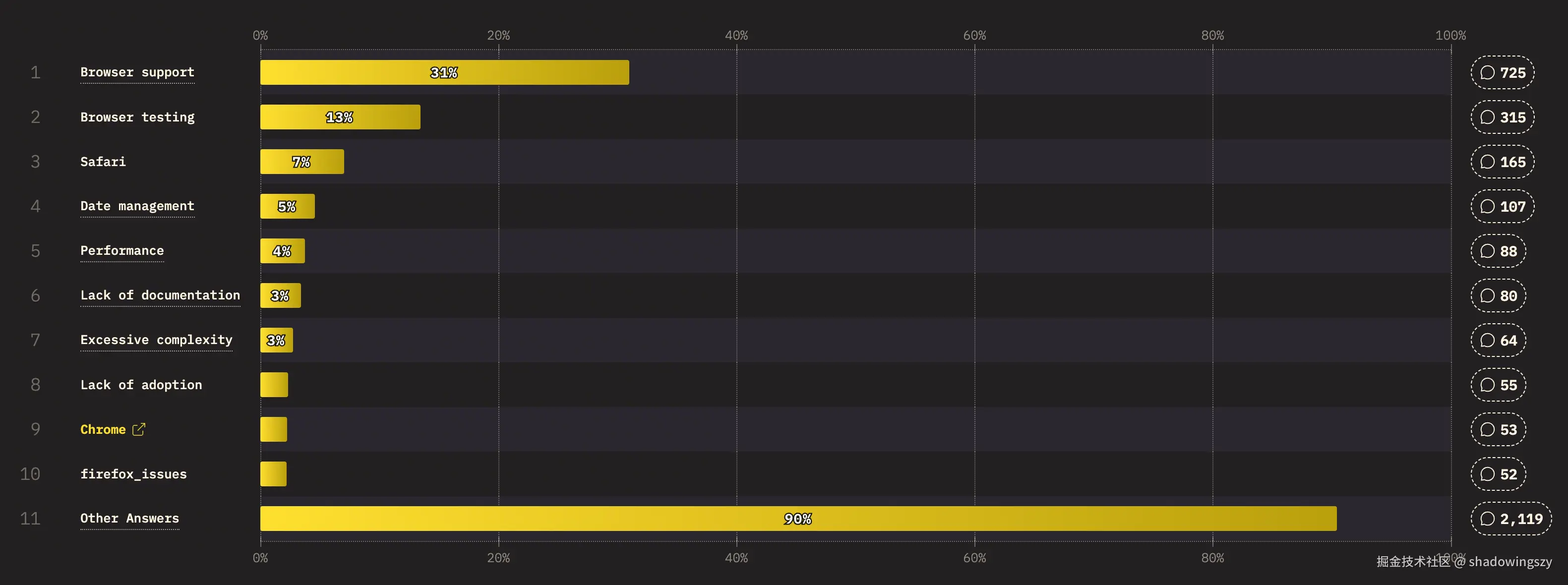1568x585 pixels.
Task: Click the Date management label
Action: (x=137, y=206)
